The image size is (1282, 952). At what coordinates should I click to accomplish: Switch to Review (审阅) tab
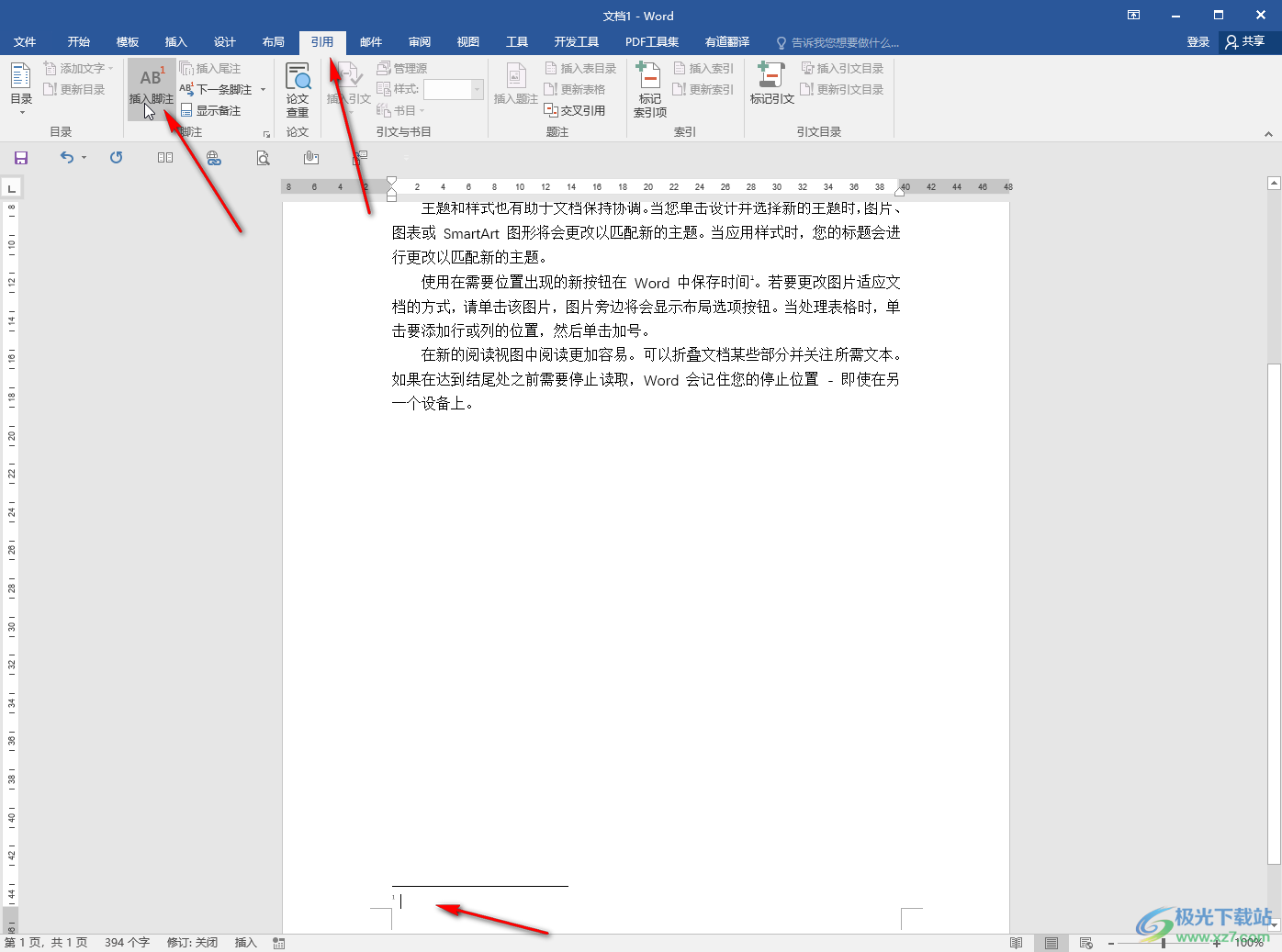click(x=420, y=42)
